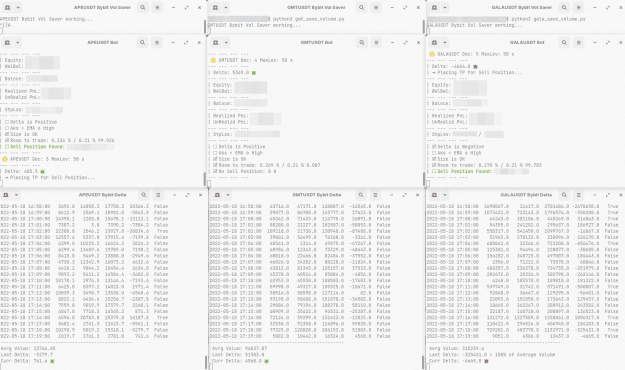Viewport: 625px width, 370px height.
Task: Expand tab dropdown in GMTUSDT Bybit Vol Saver
Action: click(x=226, y=8)
